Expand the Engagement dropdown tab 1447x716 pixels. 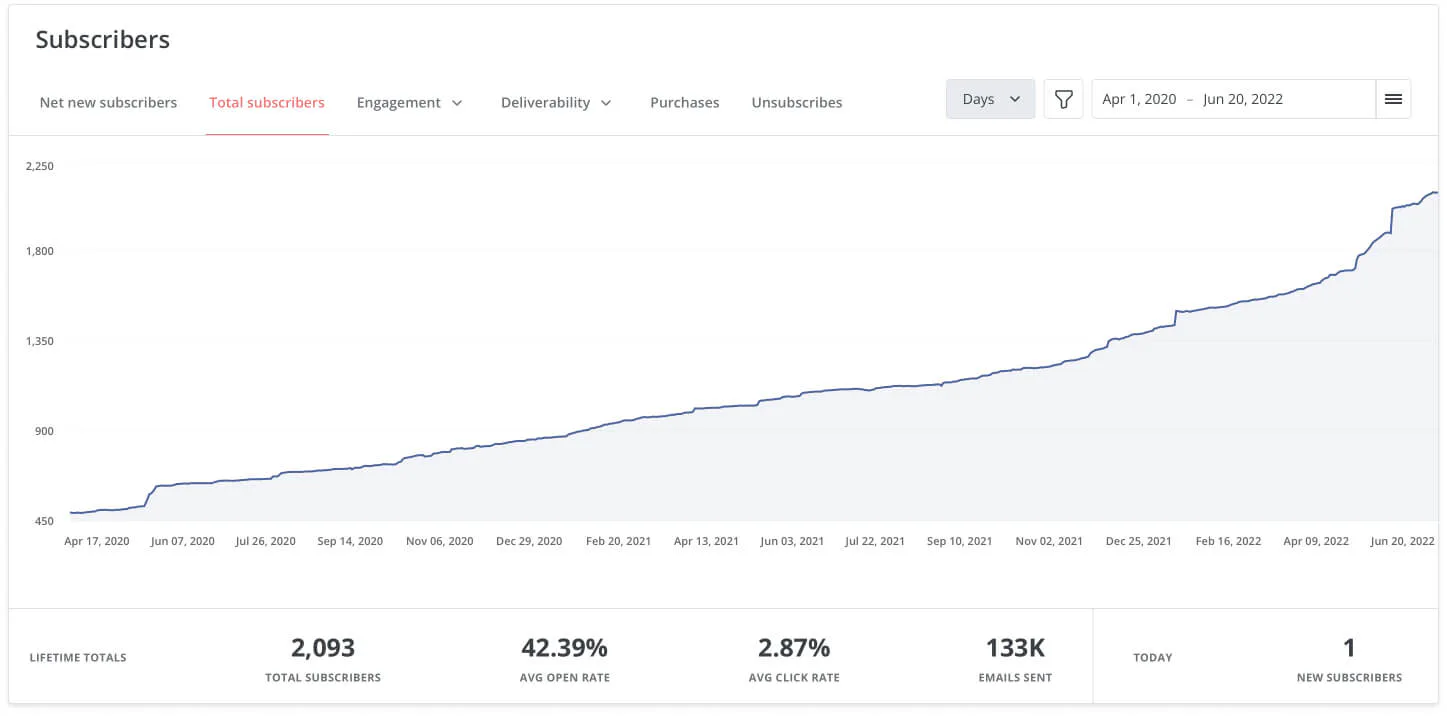pos(410,102)
